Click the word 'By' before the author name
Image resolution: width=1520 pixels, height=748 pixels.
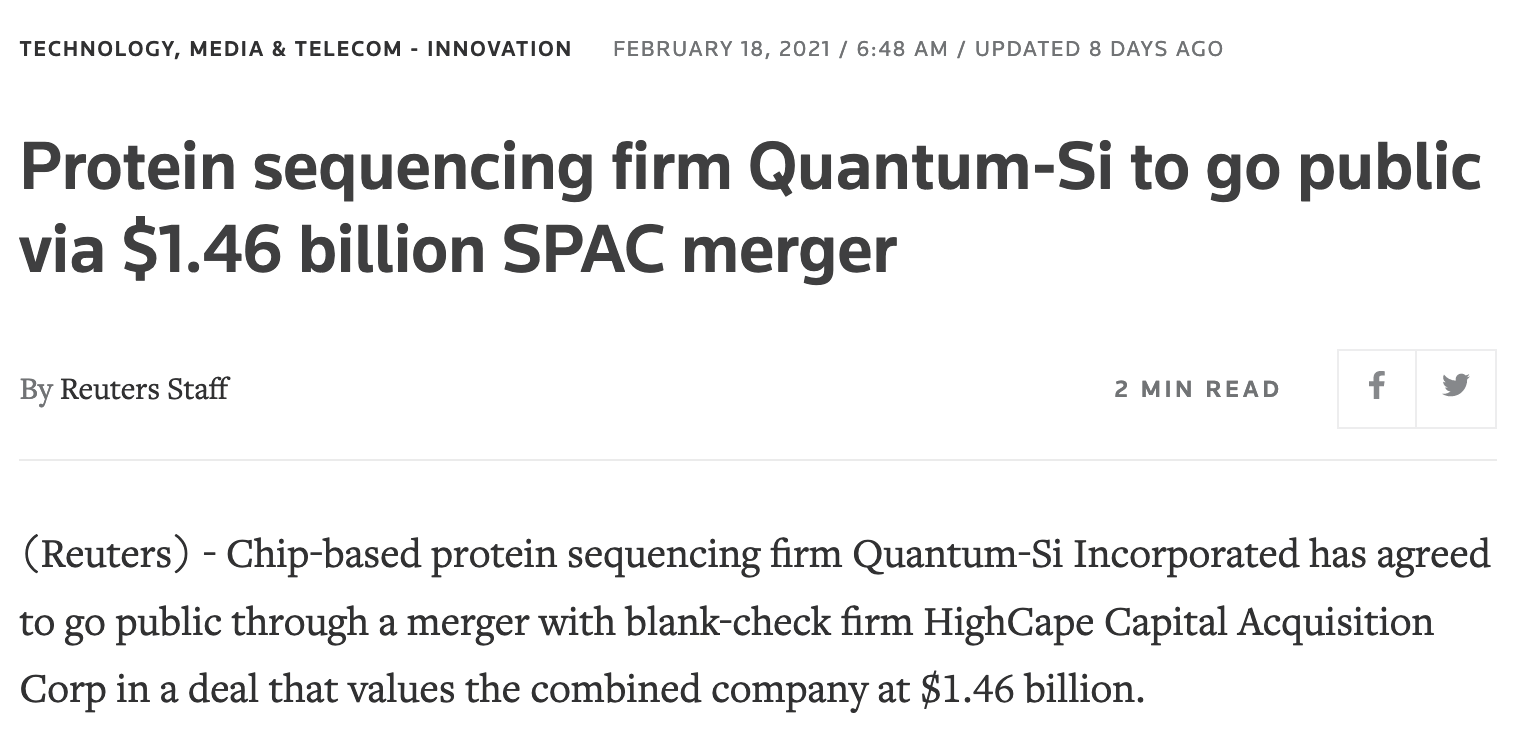tap(35, 389)
